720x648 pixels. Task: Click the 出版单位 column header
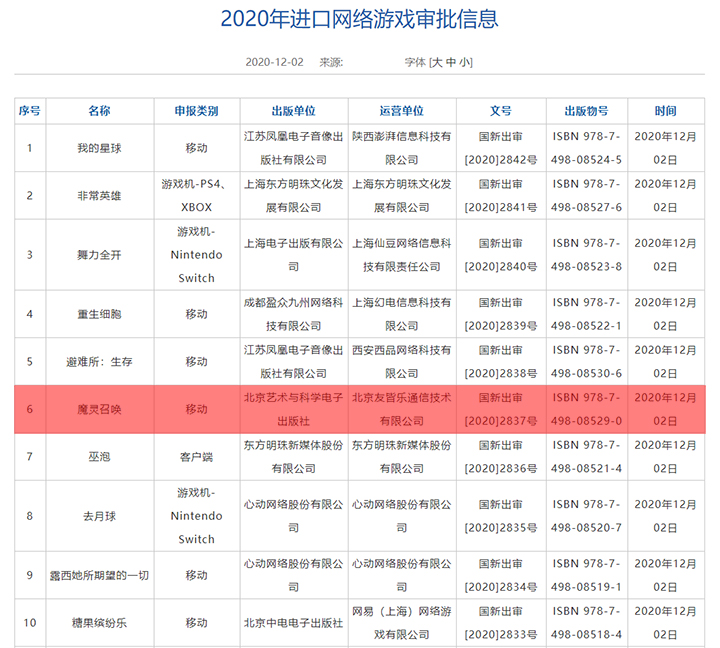[x=293, y=111]
